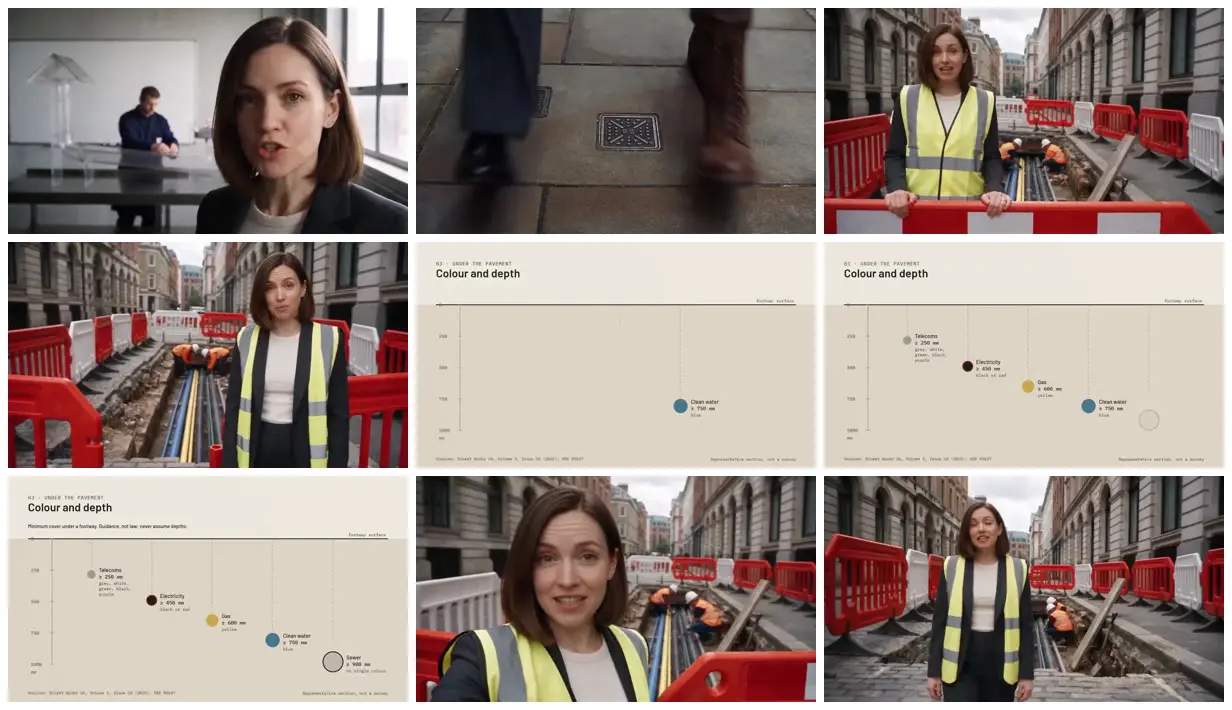The image size is (1232, 710).
Task: Click "Footway surface" text in the Sewer chart
Action: point(368,535)
